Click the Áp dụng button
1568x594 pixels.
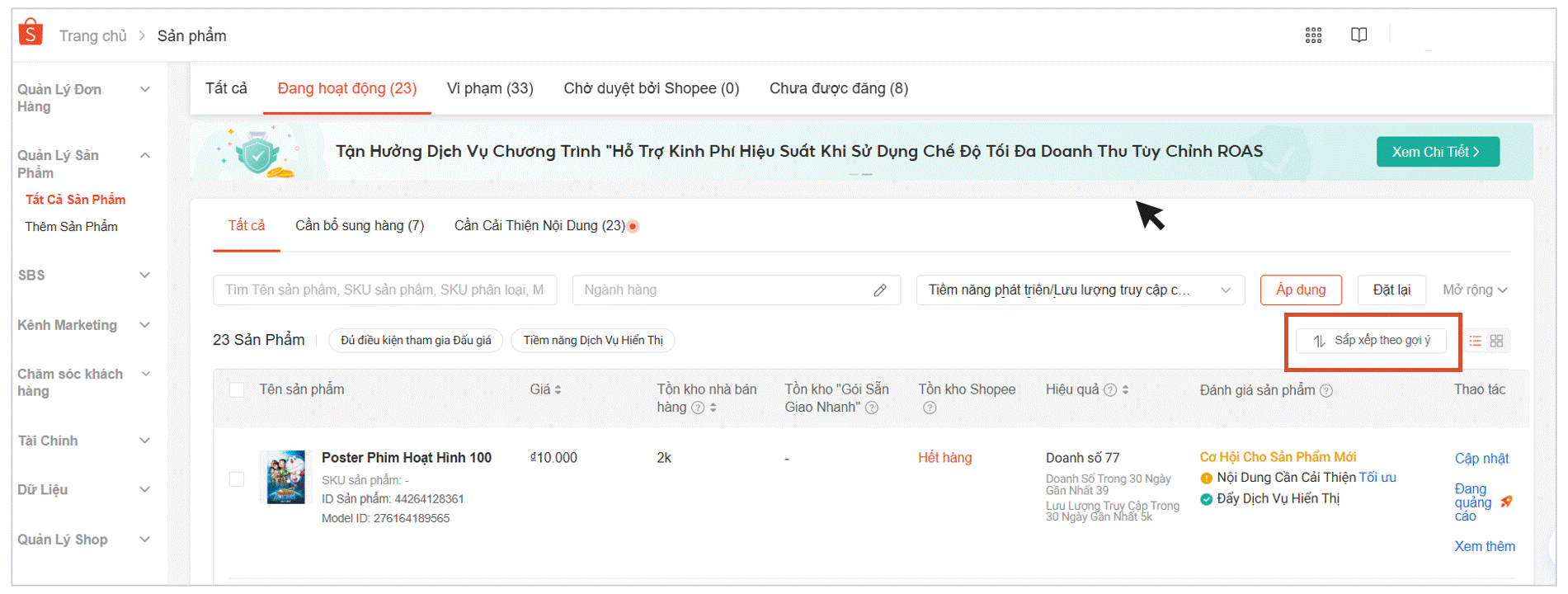click(x=1301, y=290)
